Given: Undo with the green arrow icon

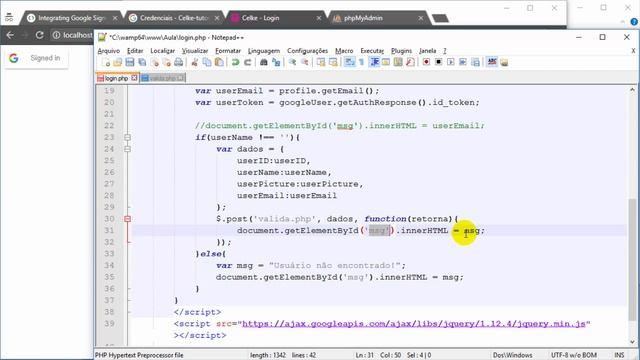Looking at the screenshot, I should [235, 62].
